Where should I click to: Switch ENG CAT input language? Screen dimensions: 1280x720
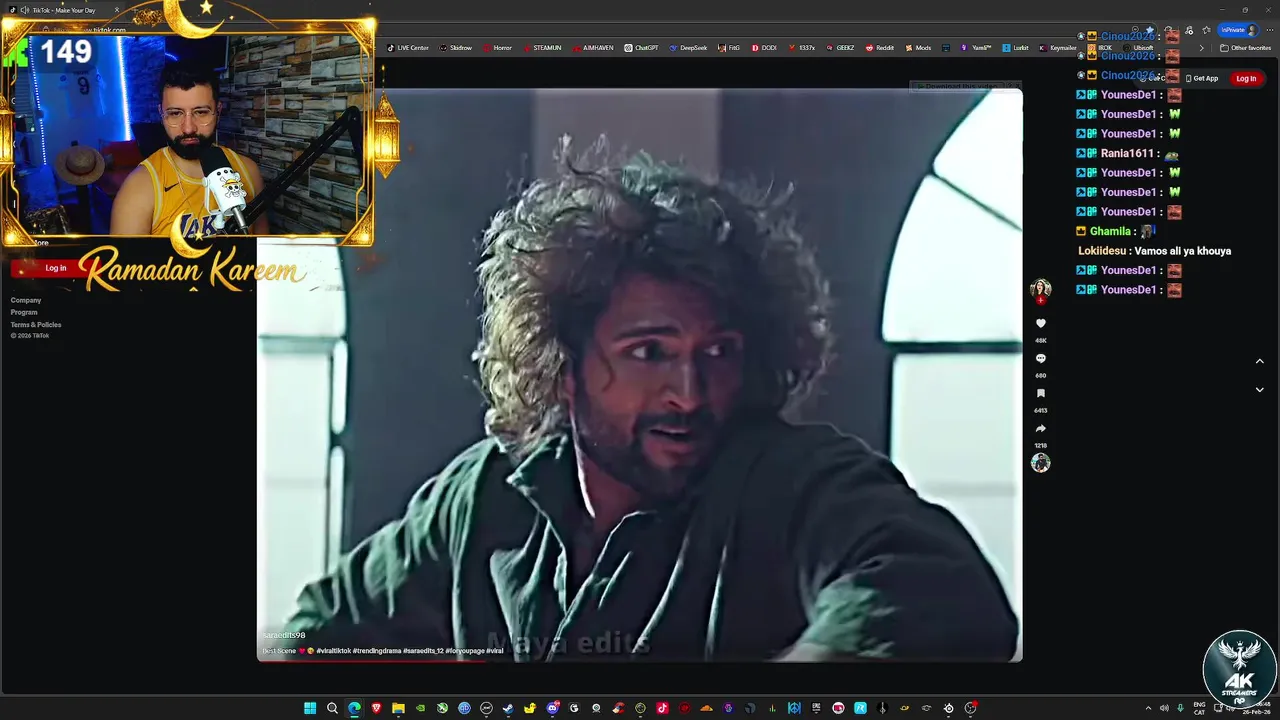1199,708
